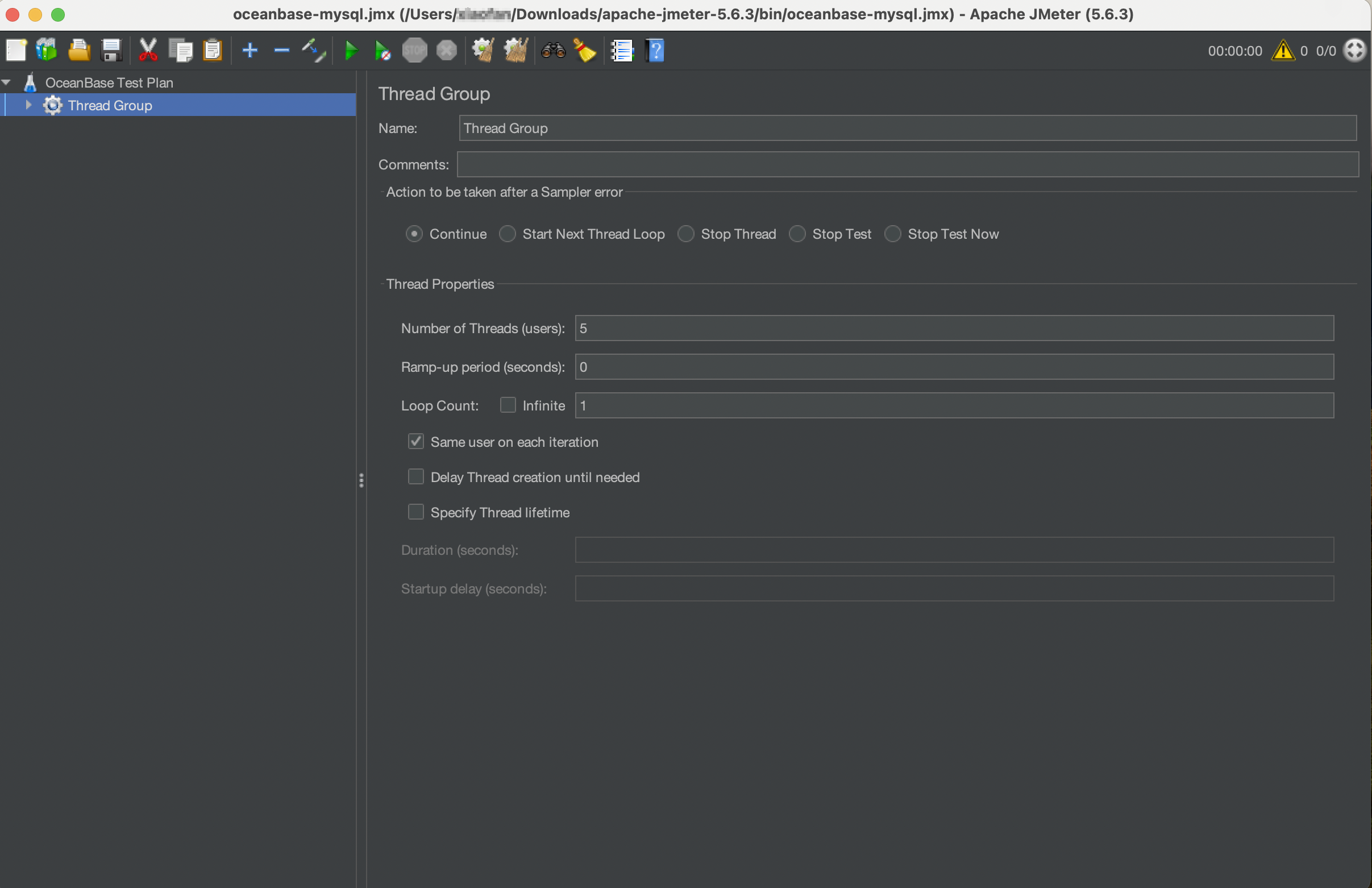1372x888 pixels.
Task: Click the Number of Threads field
Action: coord(954,328)
